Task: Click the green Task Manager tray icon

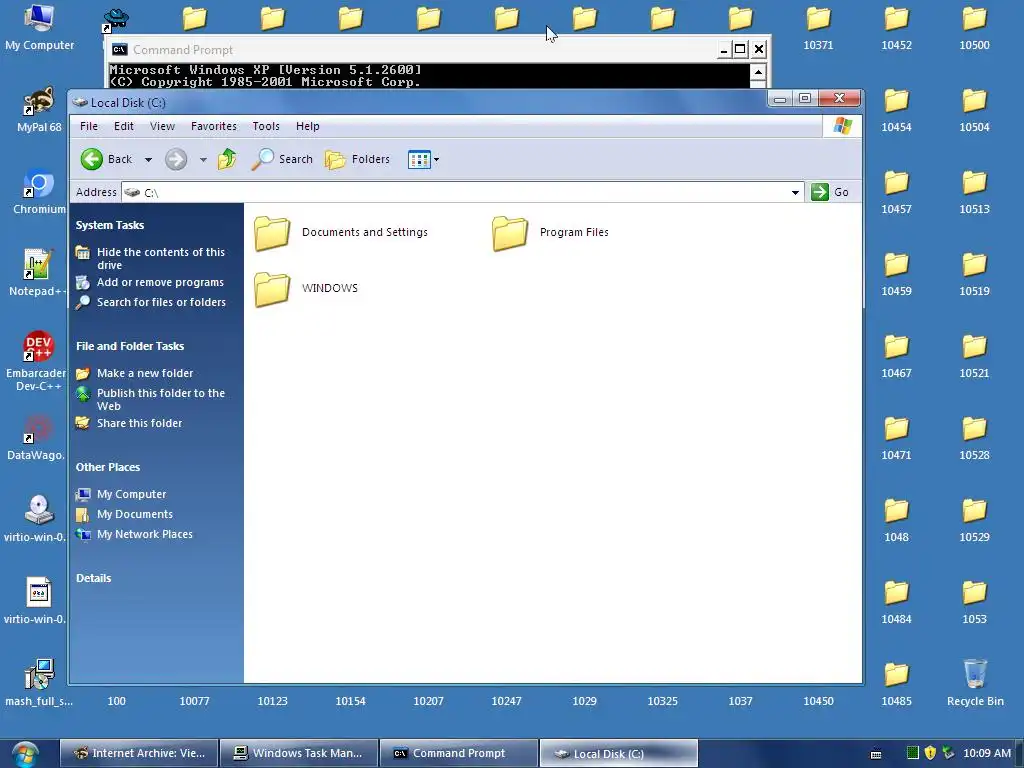Action: click(912, 753)
